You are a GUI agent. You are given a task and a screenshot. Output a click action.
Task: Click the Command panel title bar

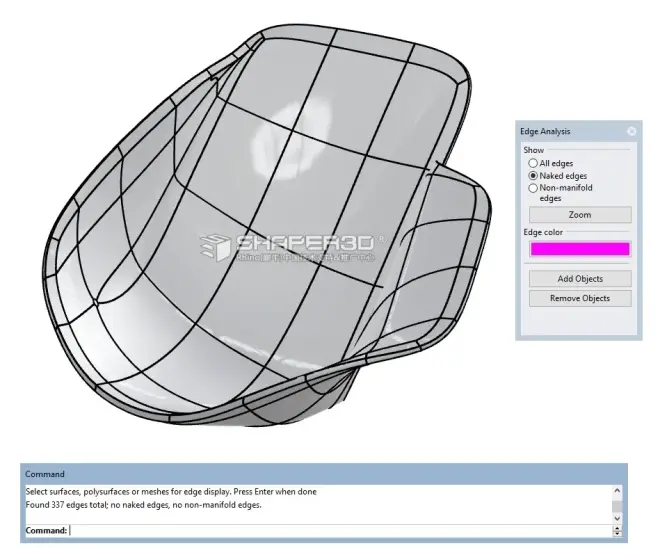pos(324,474)
